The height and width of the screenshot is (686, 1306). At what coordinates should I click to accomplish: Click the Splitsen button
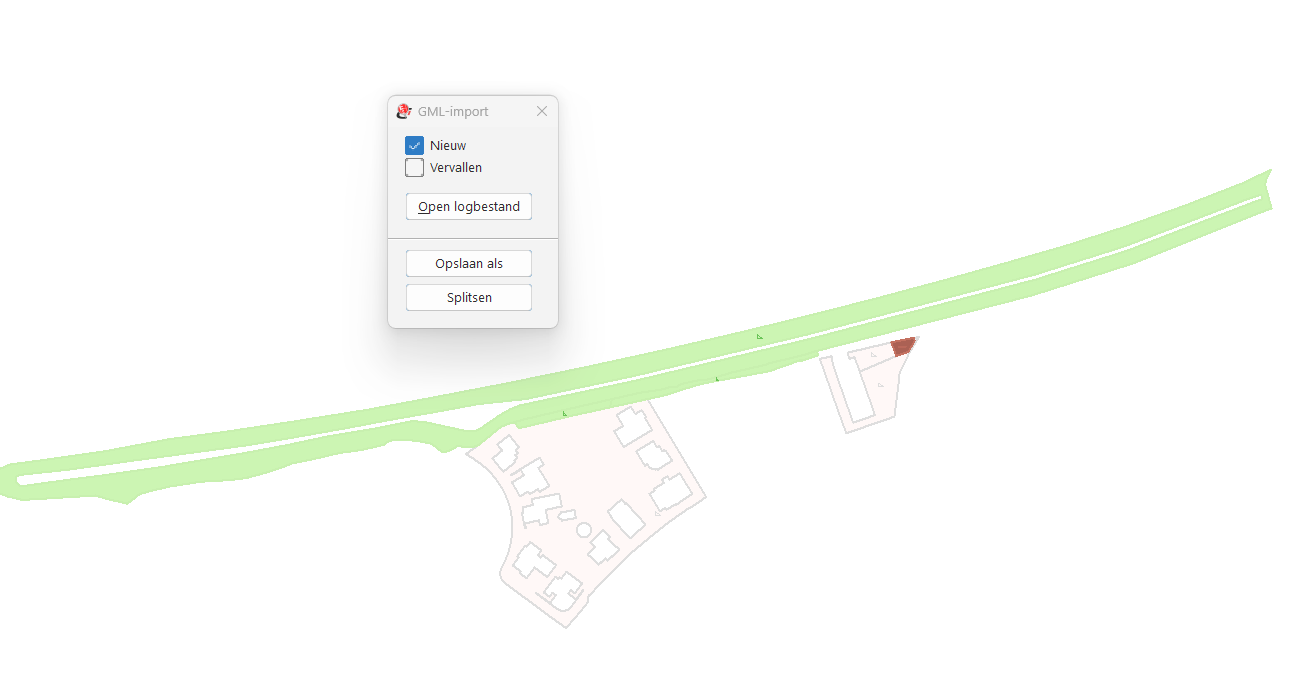469,297
